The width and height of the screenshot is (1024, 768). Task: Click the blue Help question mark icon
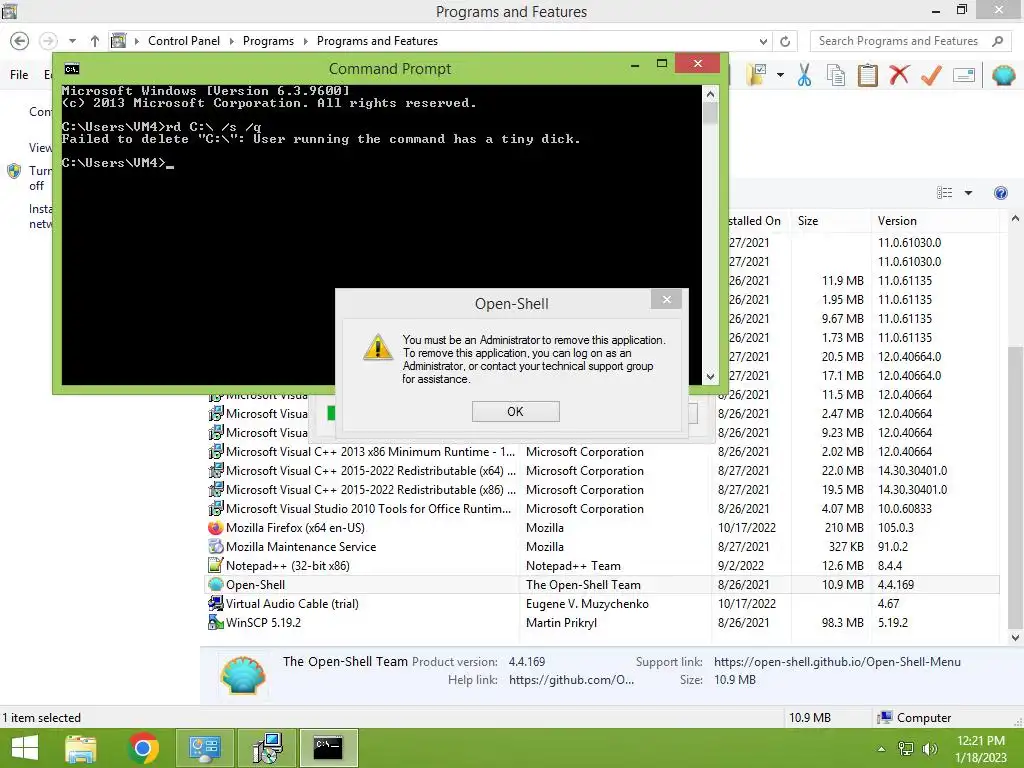point(1000,193)
